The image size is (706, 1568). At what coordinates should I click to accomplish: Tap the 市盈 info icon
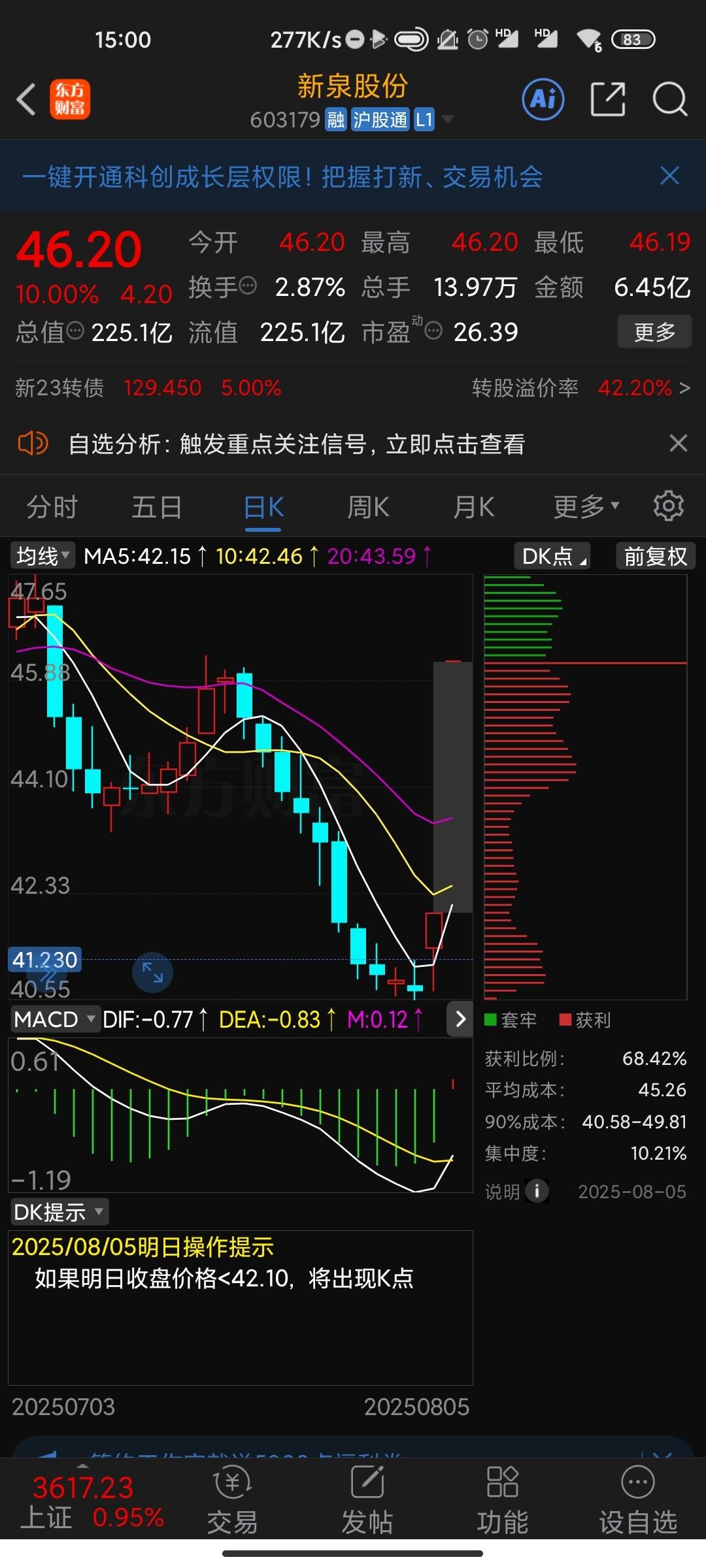433,331
